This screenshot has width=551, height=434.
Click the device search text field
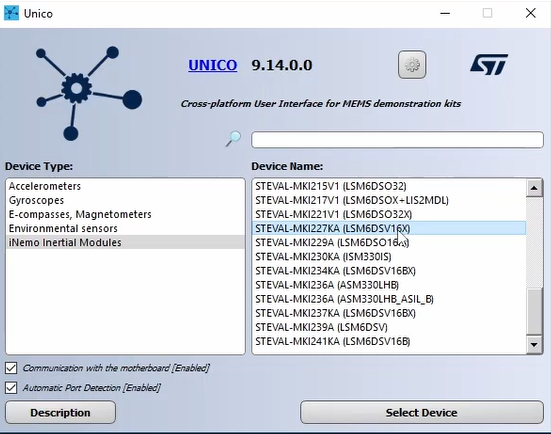point(397,140)
